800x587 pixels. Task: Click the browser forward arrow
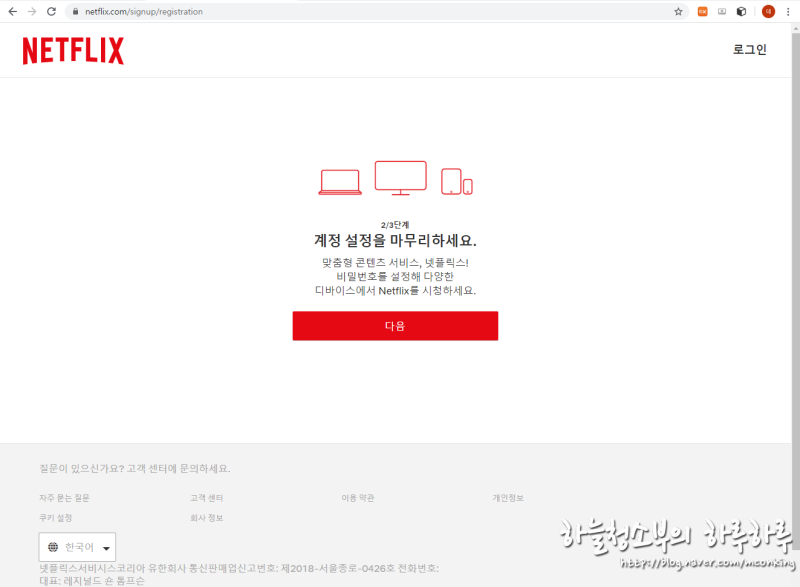point(32,11)
